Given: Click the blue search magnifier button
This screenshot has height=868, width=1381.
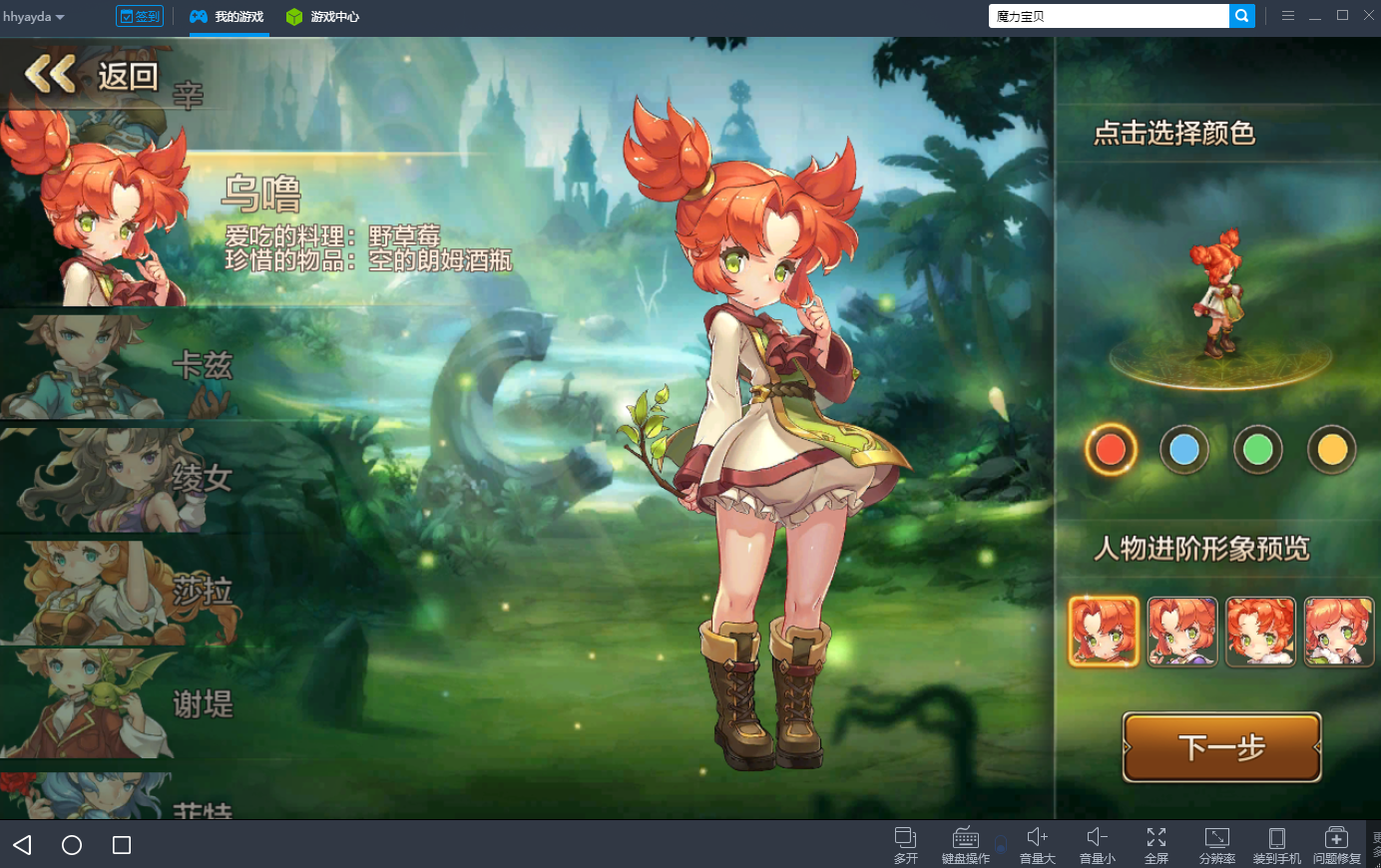Looking at the screenshot, I should point(1242,16).
